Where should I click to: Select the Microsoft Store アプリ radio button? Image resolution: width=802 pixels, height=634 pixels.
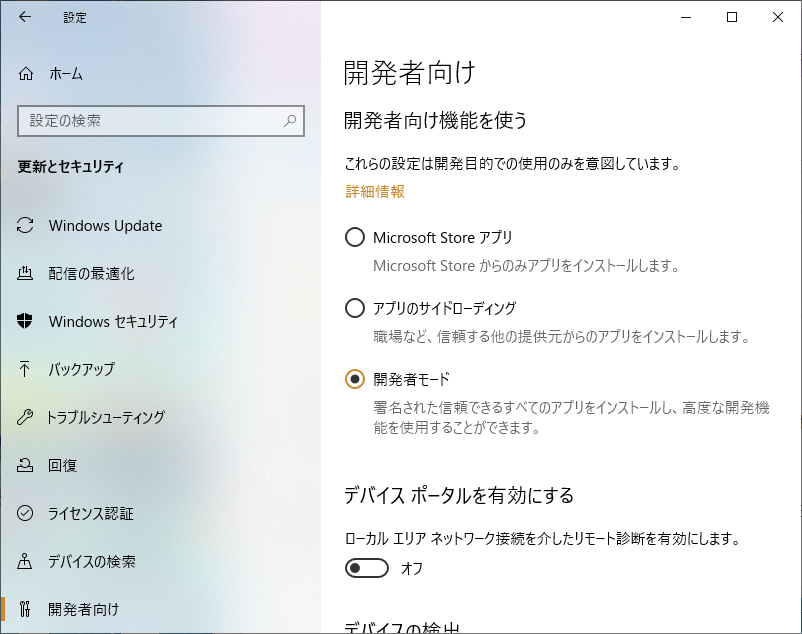tap(355, 237)
